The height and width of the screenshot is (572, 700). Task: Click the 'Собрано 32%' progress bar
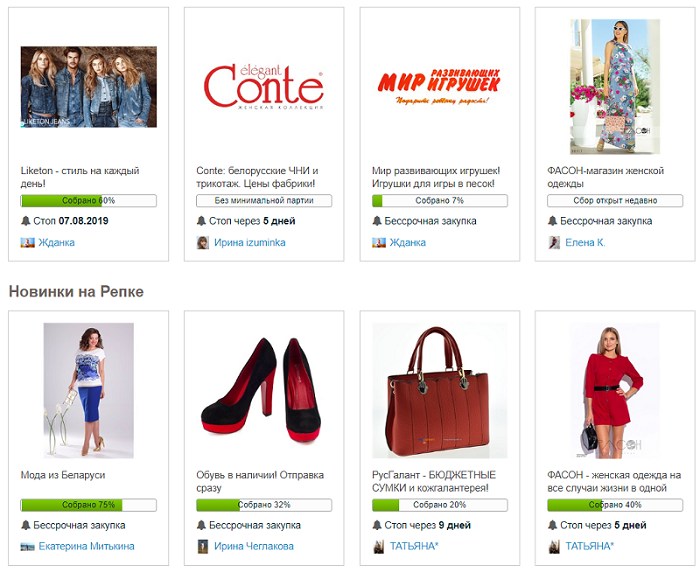(x=264, y=505)
